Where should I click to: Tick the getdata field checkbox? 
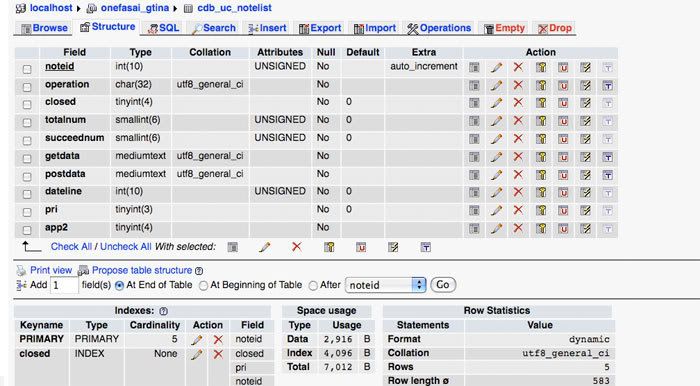27,158
